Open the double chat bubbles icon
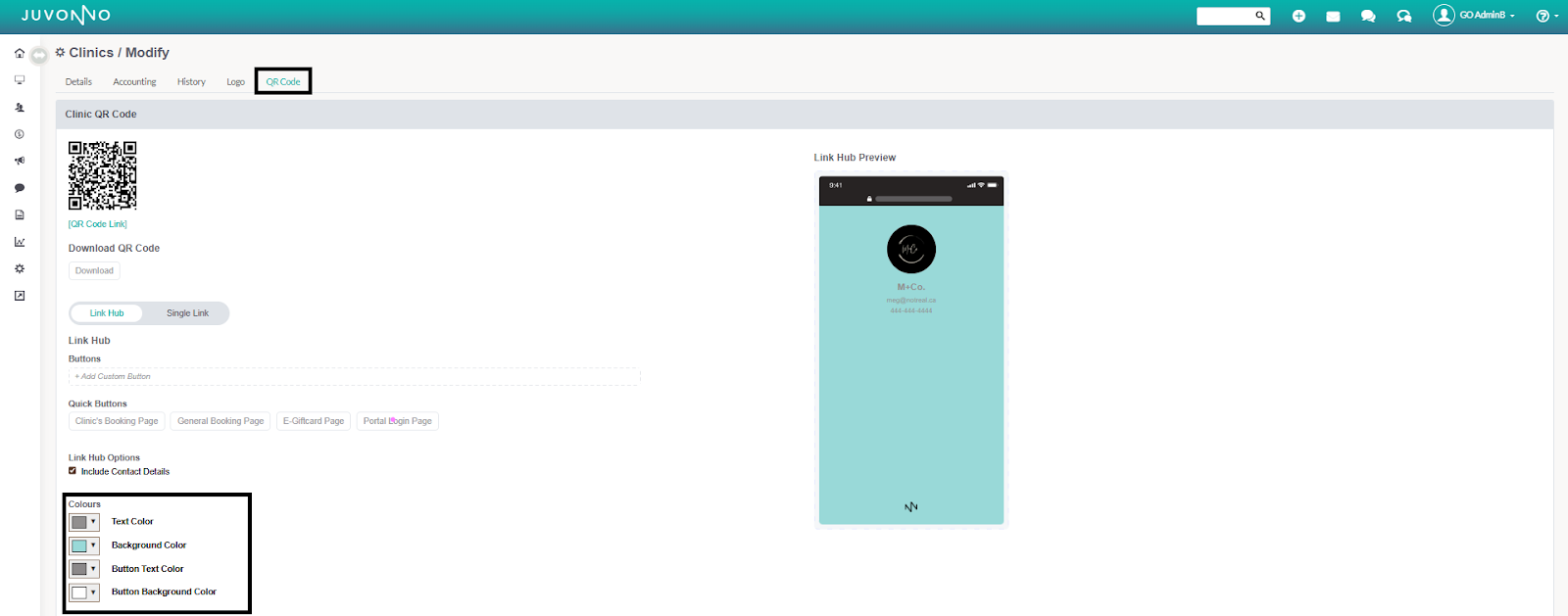 1368,16
